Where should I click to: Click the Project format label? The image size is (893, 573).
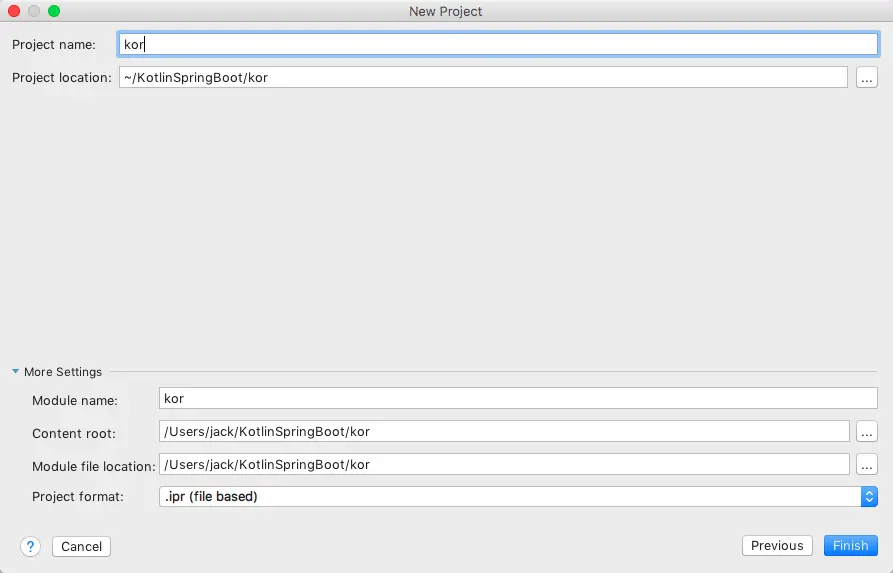pyautogui.click(x=77, y=497)
